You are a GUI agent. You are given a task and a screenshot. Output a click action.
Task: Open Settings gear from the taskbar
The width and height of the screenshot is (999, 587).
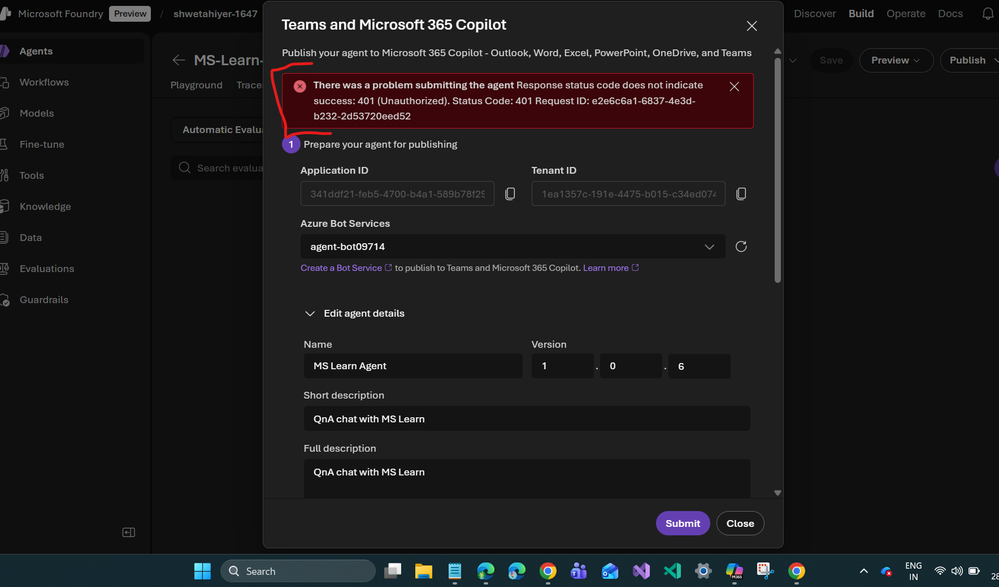[703, 571]
